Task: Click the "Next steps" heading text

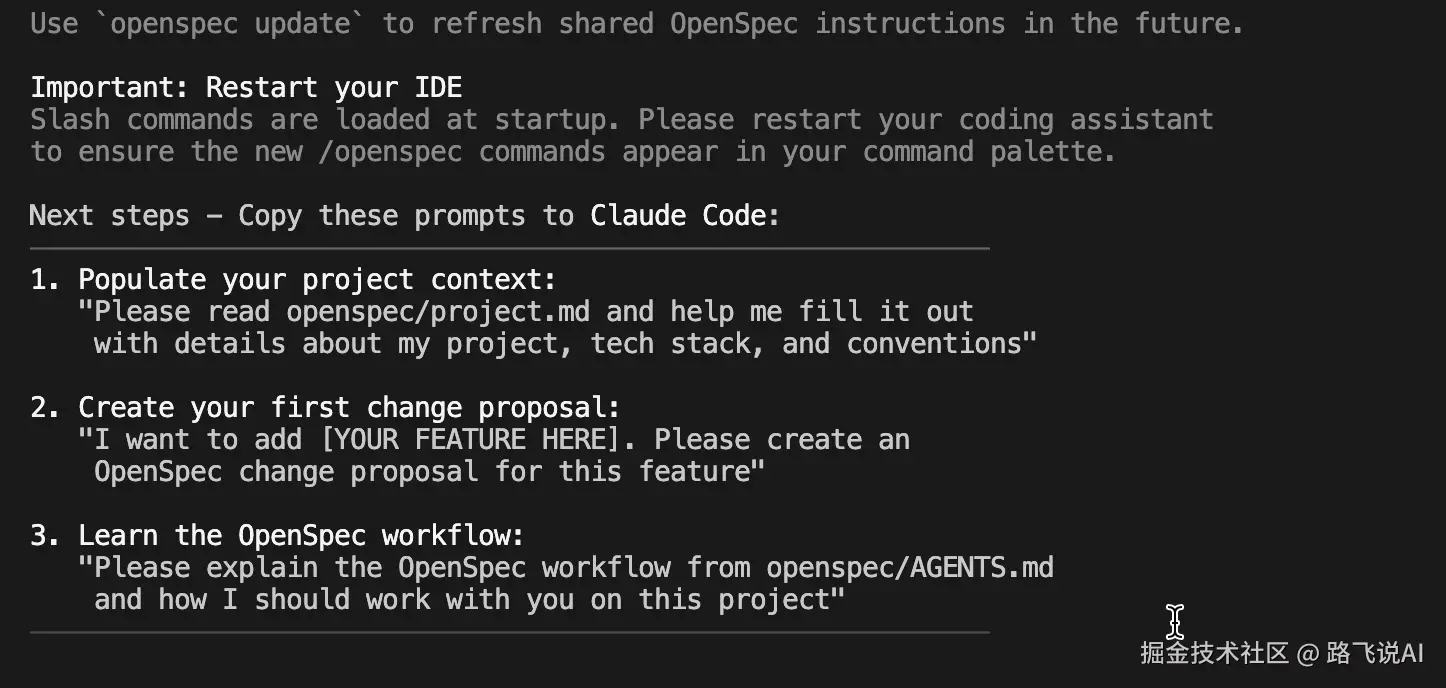Action: point(109,216)
